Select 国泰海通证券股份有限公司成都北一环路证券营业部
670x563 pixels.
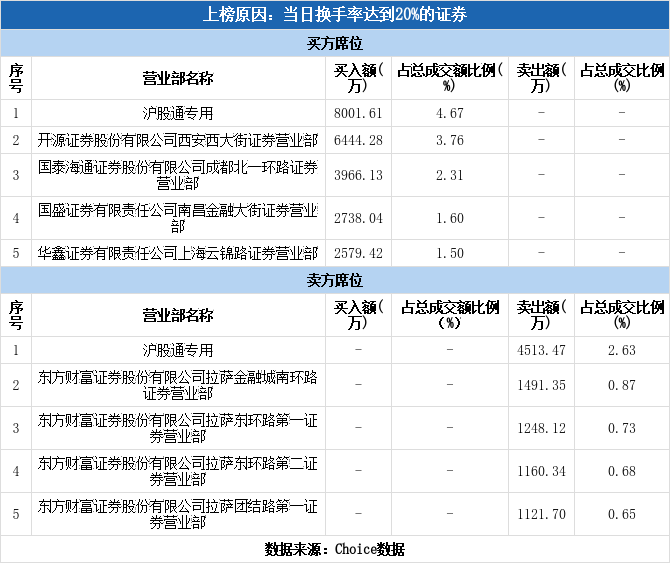[x=178, y=175]
